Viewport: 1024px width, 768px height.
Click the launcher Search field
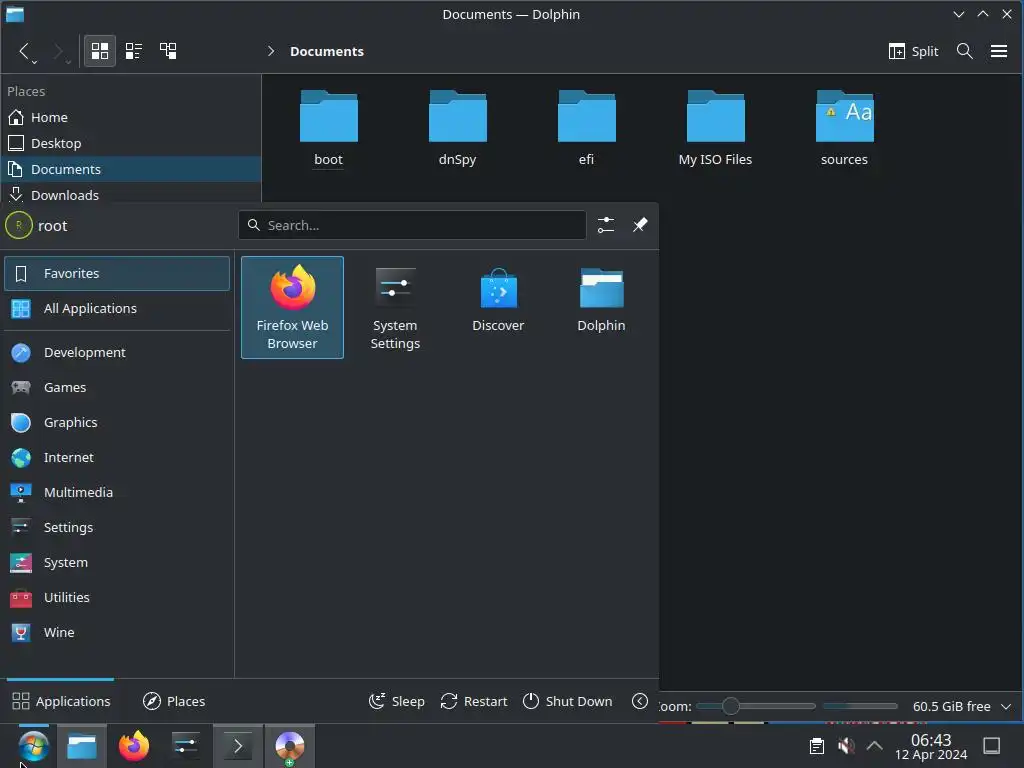(x=412, y=225)
